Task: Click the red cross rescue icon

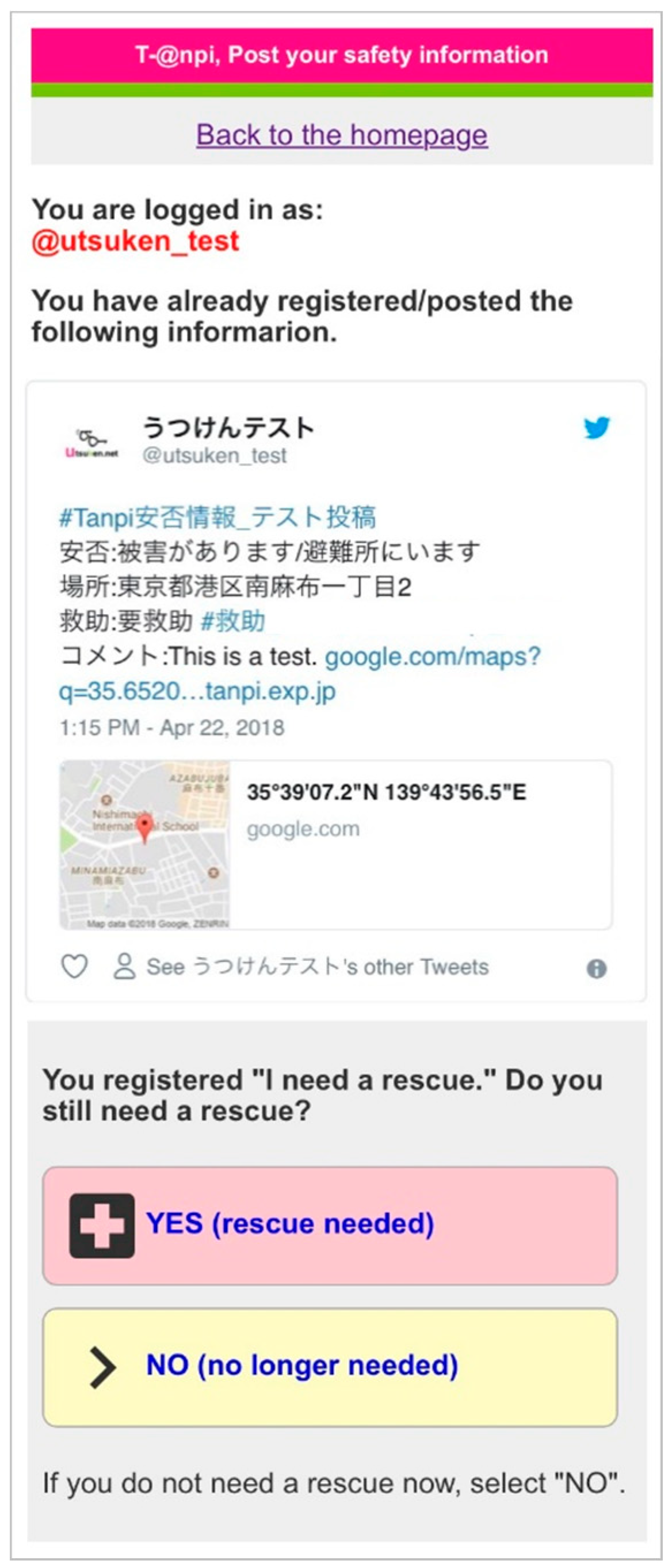Action: click(102, 1225)
